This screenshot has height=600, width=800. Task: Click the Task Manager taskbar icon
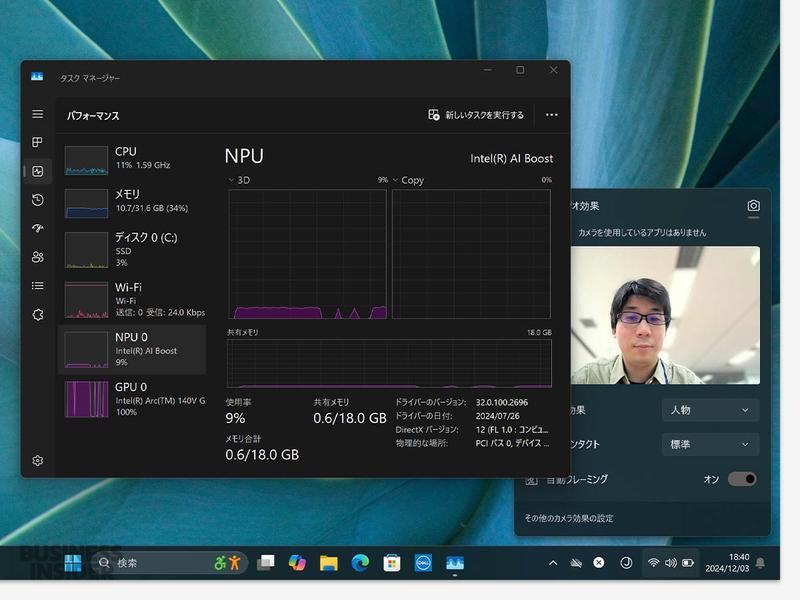[x=455, y=563]
